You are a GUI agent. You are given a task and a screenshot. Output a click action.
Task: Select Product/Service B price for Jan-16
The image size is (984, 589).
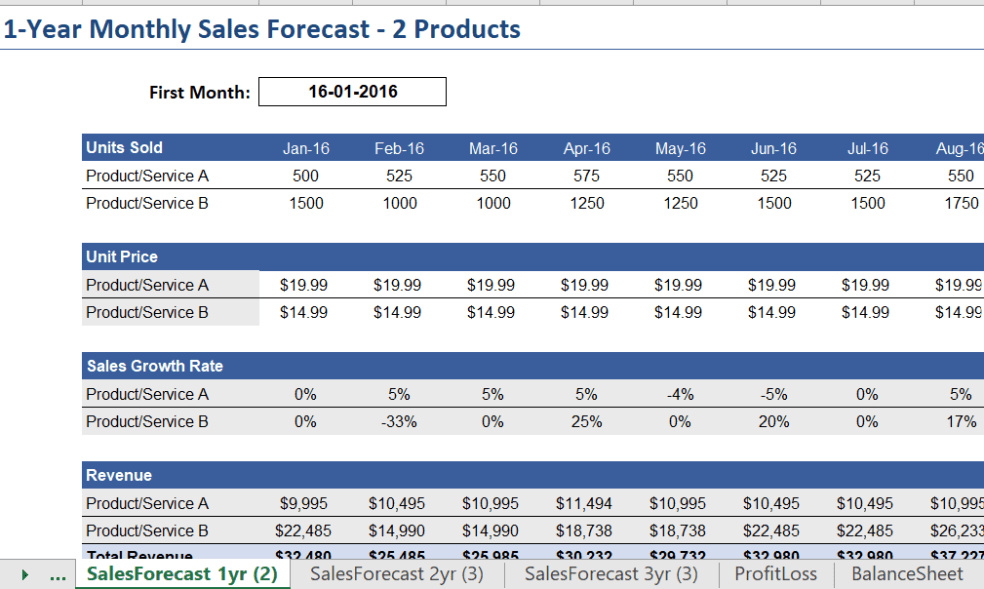pyautogui.click(x=306, y=312)
